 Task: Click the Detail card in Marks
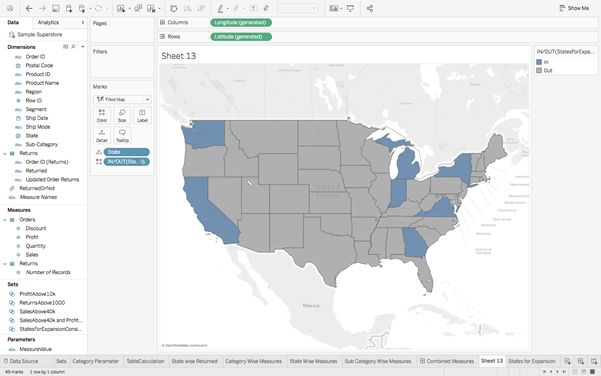coord(102,136)
